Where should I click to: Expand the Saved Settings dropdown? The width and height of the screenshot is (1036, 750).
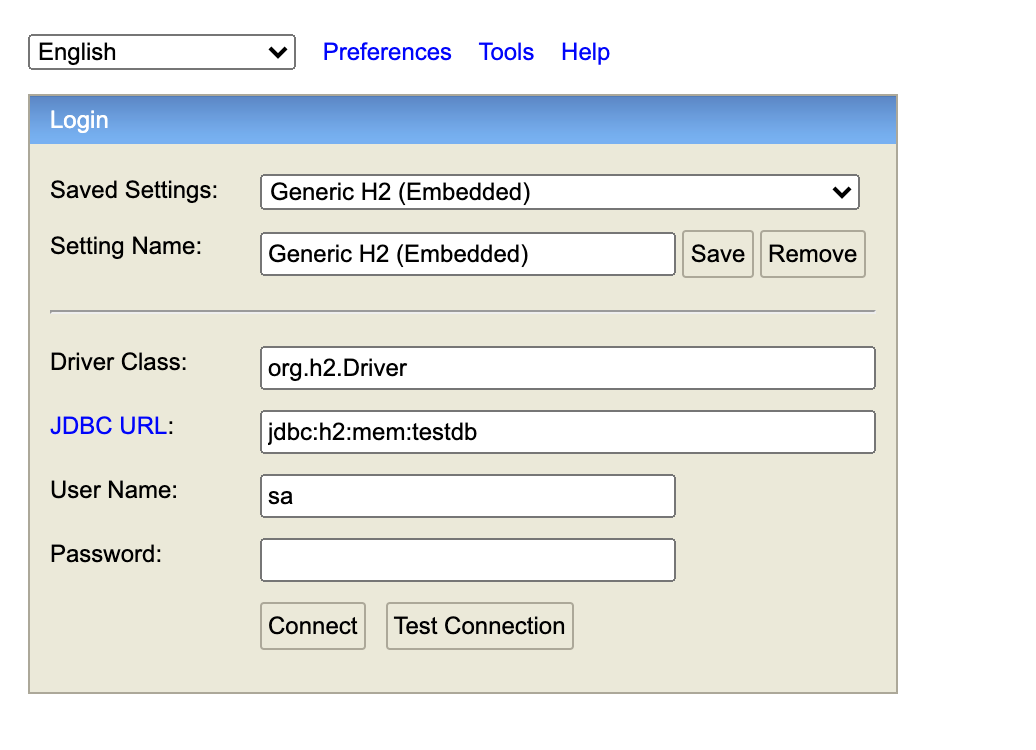click(560, 192)
